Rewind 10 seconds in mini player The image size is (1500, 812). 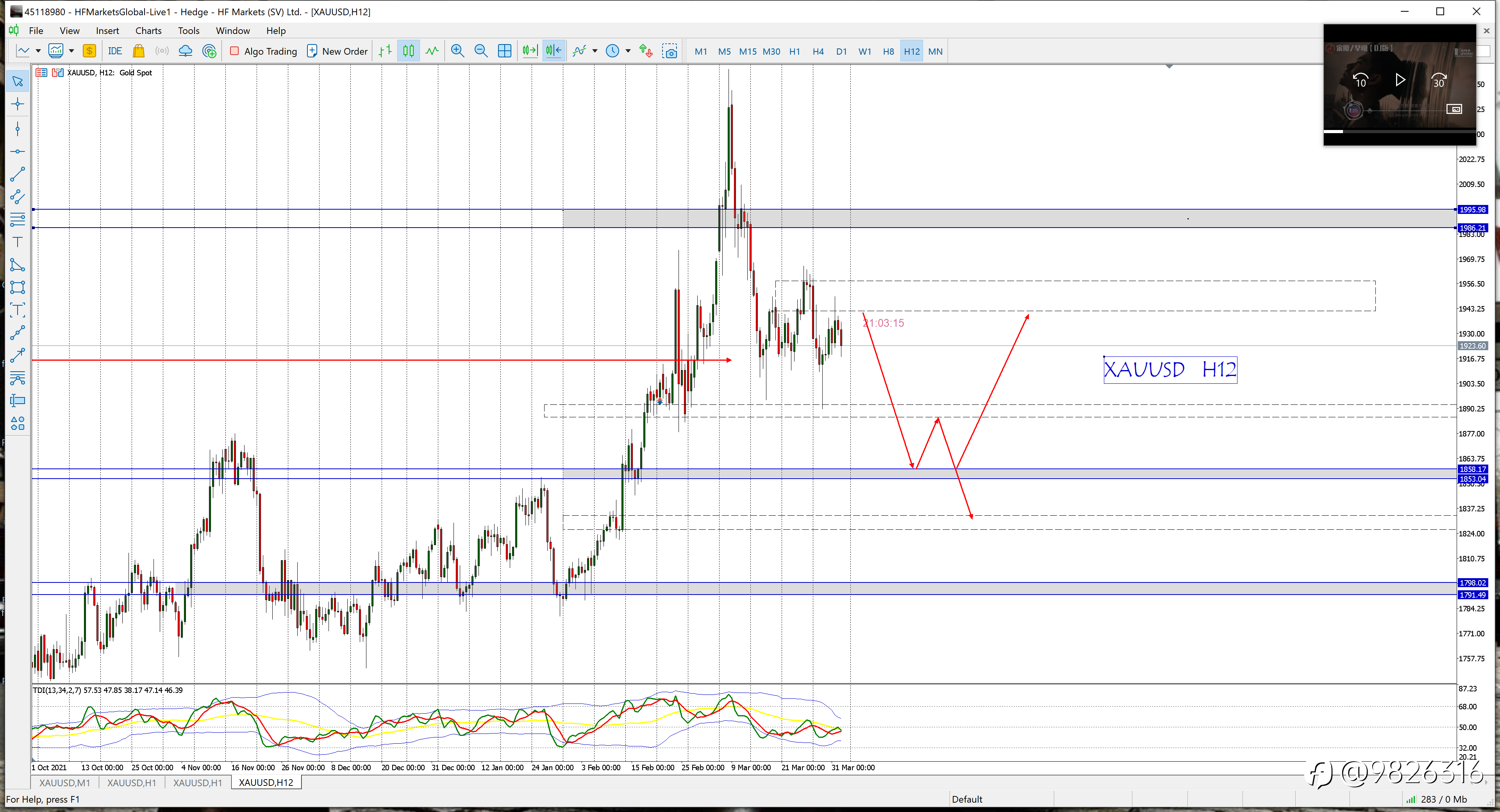(x=1360, y=80)
